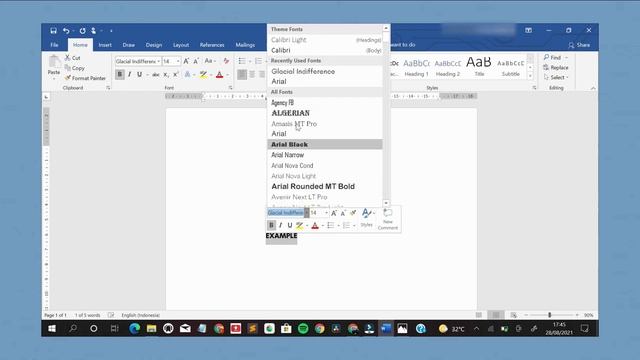Choose Arial Black from font list
This screenshot has width=640, height=360.
[x=325, y=144]
